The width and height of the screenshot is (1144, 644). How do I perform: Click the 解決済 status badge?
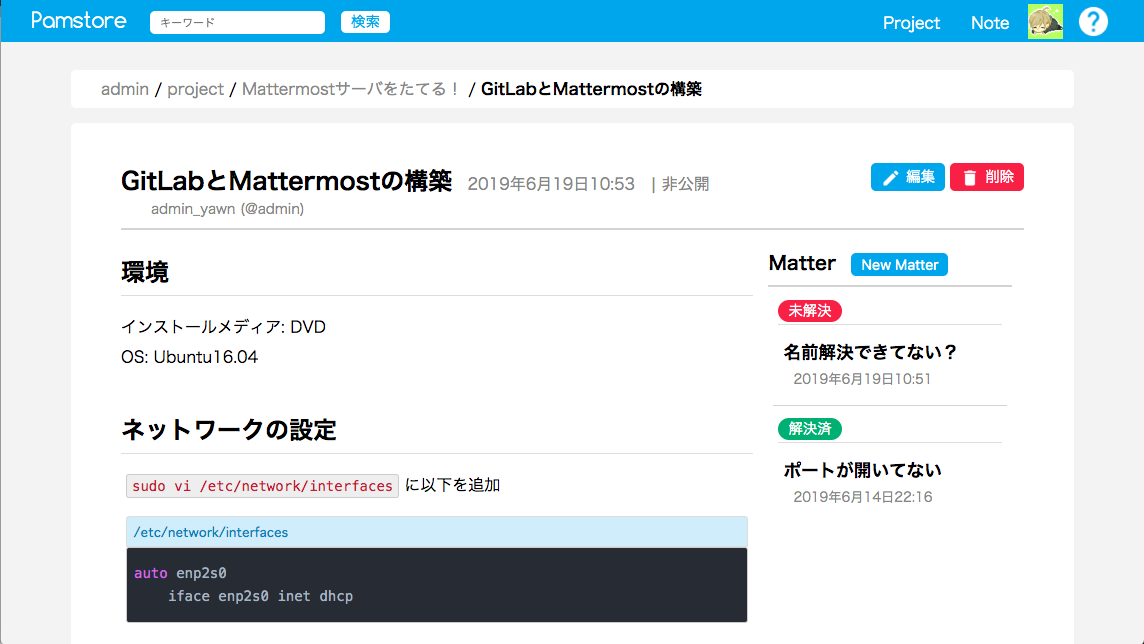point(810,429)
